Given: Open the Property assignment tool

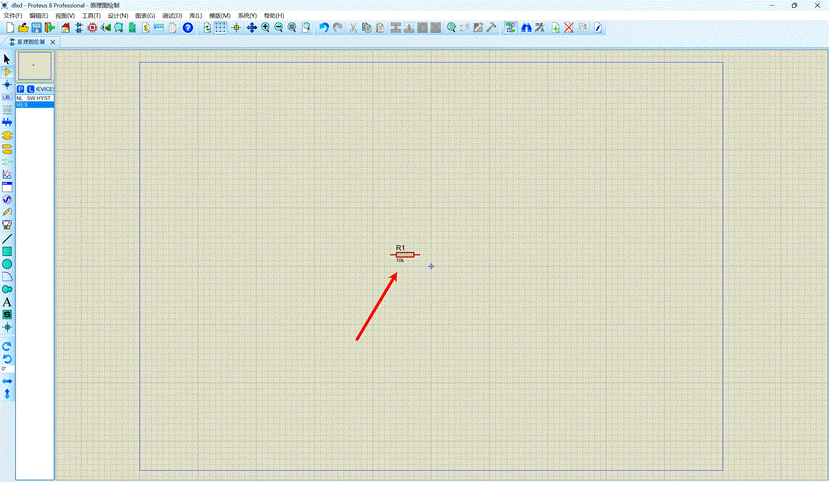Looking at the screenshot, I should pos(540,27).
